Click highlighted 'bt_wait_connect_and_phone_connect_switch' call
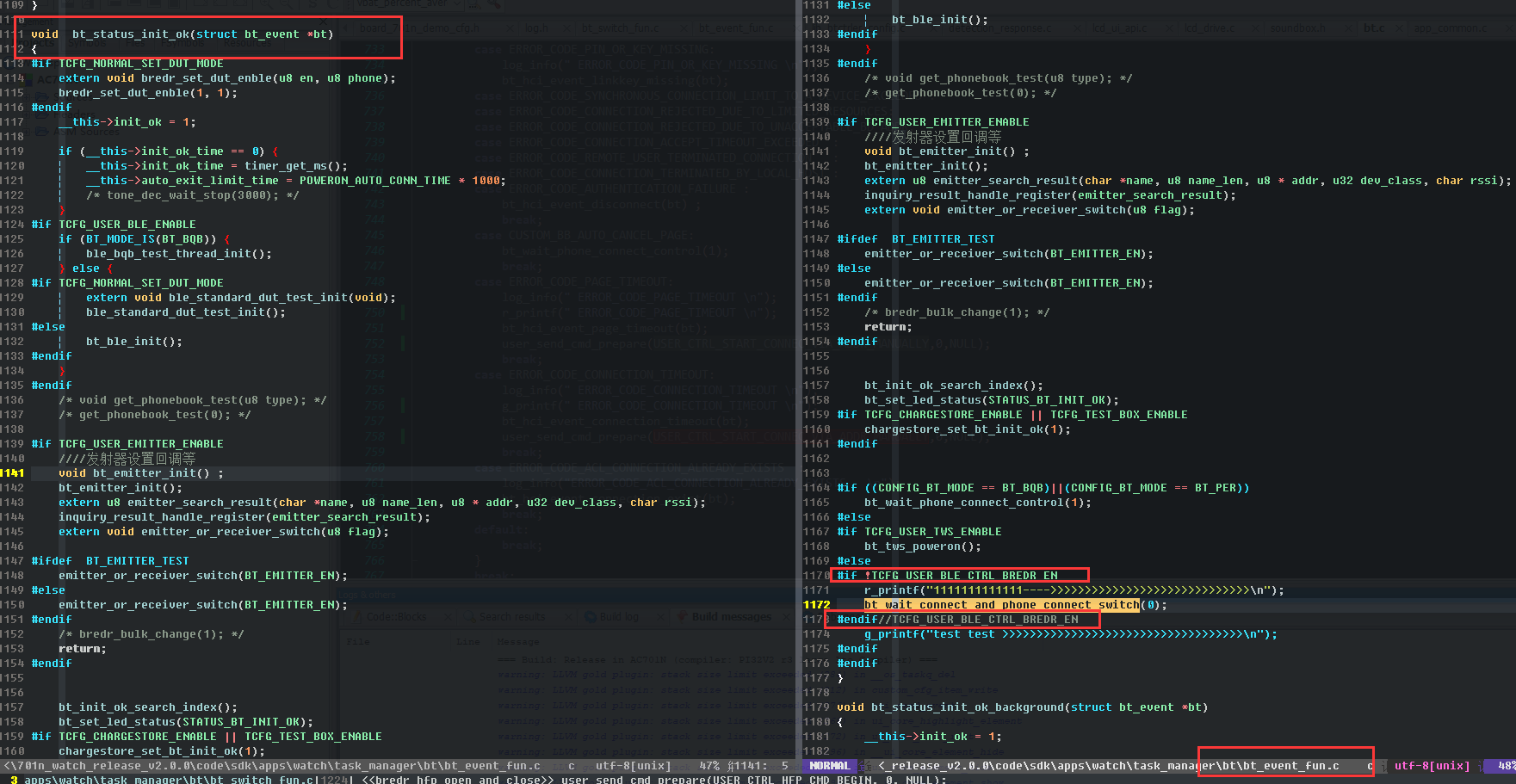The height and width of the screenshot is (784, 1516). pyautogui.click(x=1002, y=604)
